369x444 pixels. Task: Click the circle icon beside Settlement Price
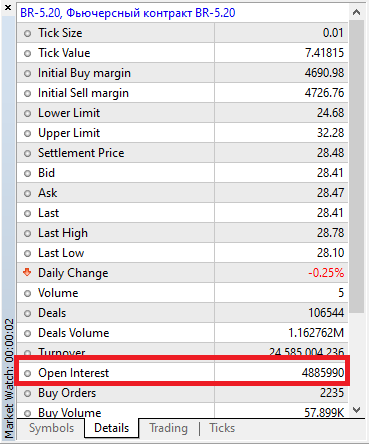click(27, 153)
